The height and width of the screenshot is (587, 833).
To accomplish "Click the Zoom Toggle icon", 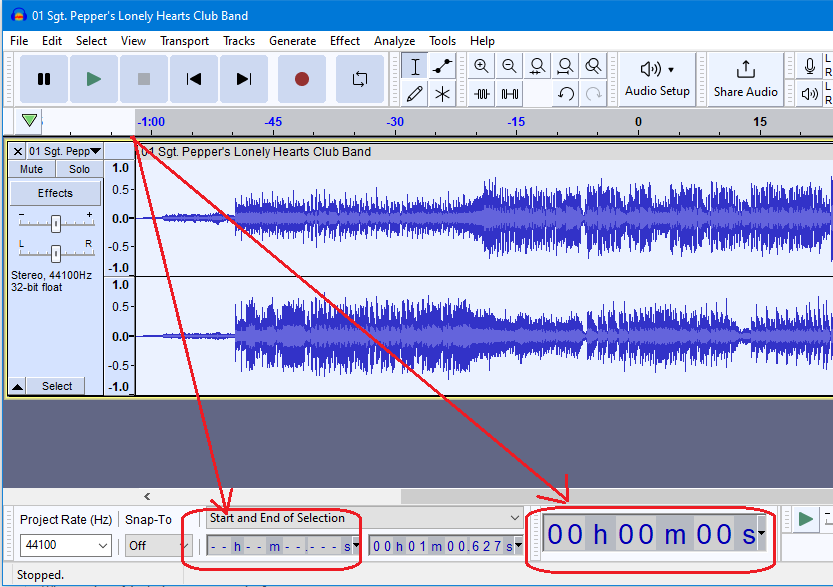I will 593,66.
